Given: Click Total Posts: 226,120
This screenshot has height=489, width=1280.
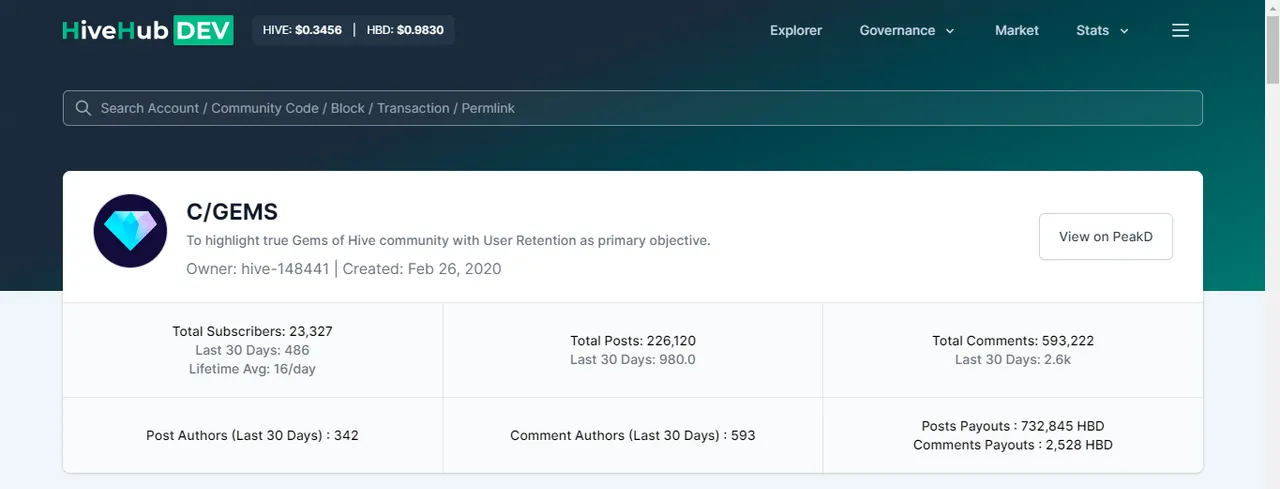Looking at the screenshot, I should click(x=633, y=341).
